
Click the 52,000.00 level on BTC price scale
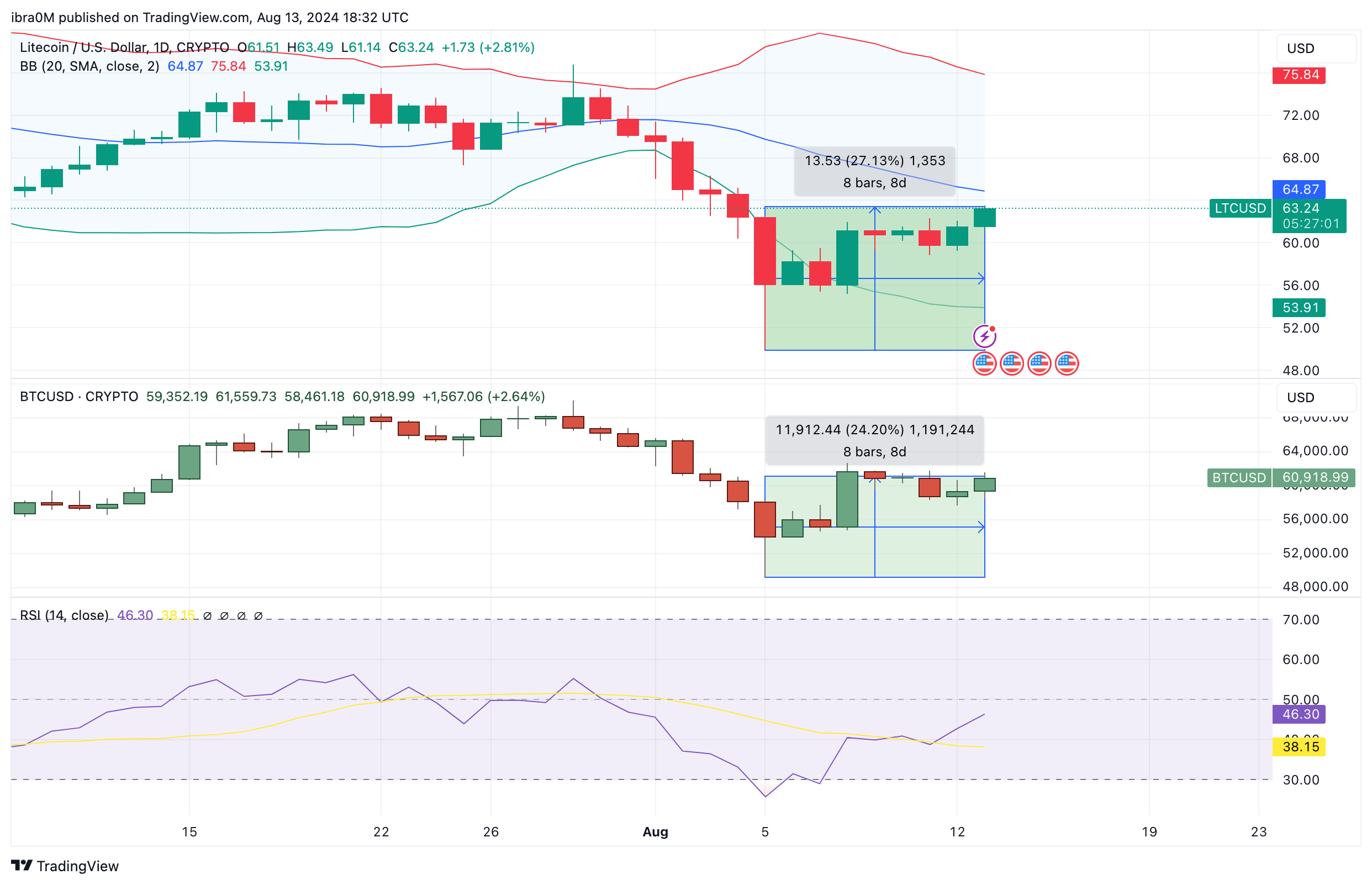pos(1315,553)
